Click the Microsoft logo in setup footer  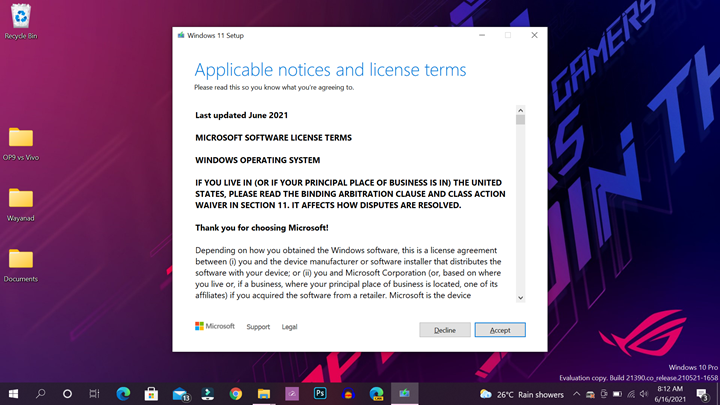[x=215, y=326]
